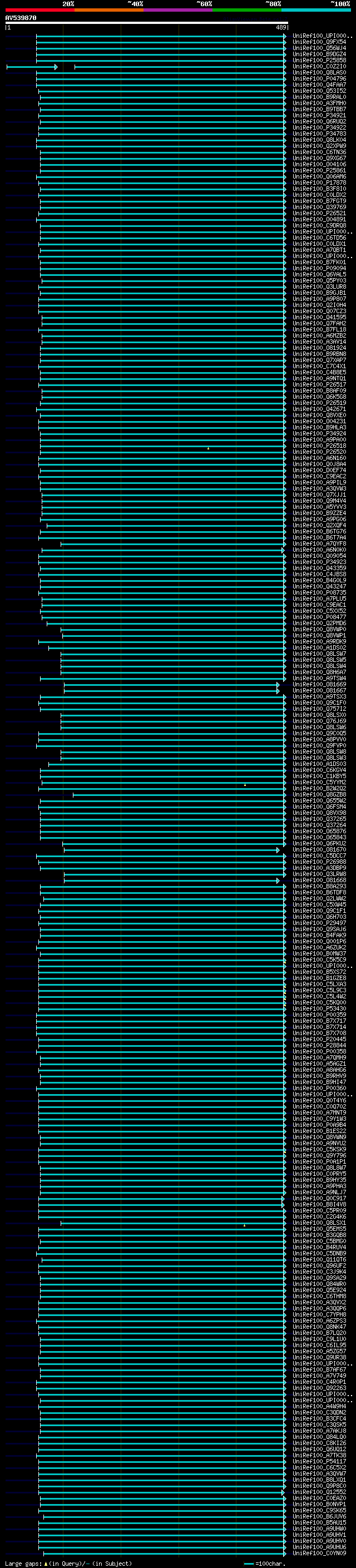This screenshot has width=356, height=1568.
Task: Select hit label UniRef100_O81669
Action: 319,684
